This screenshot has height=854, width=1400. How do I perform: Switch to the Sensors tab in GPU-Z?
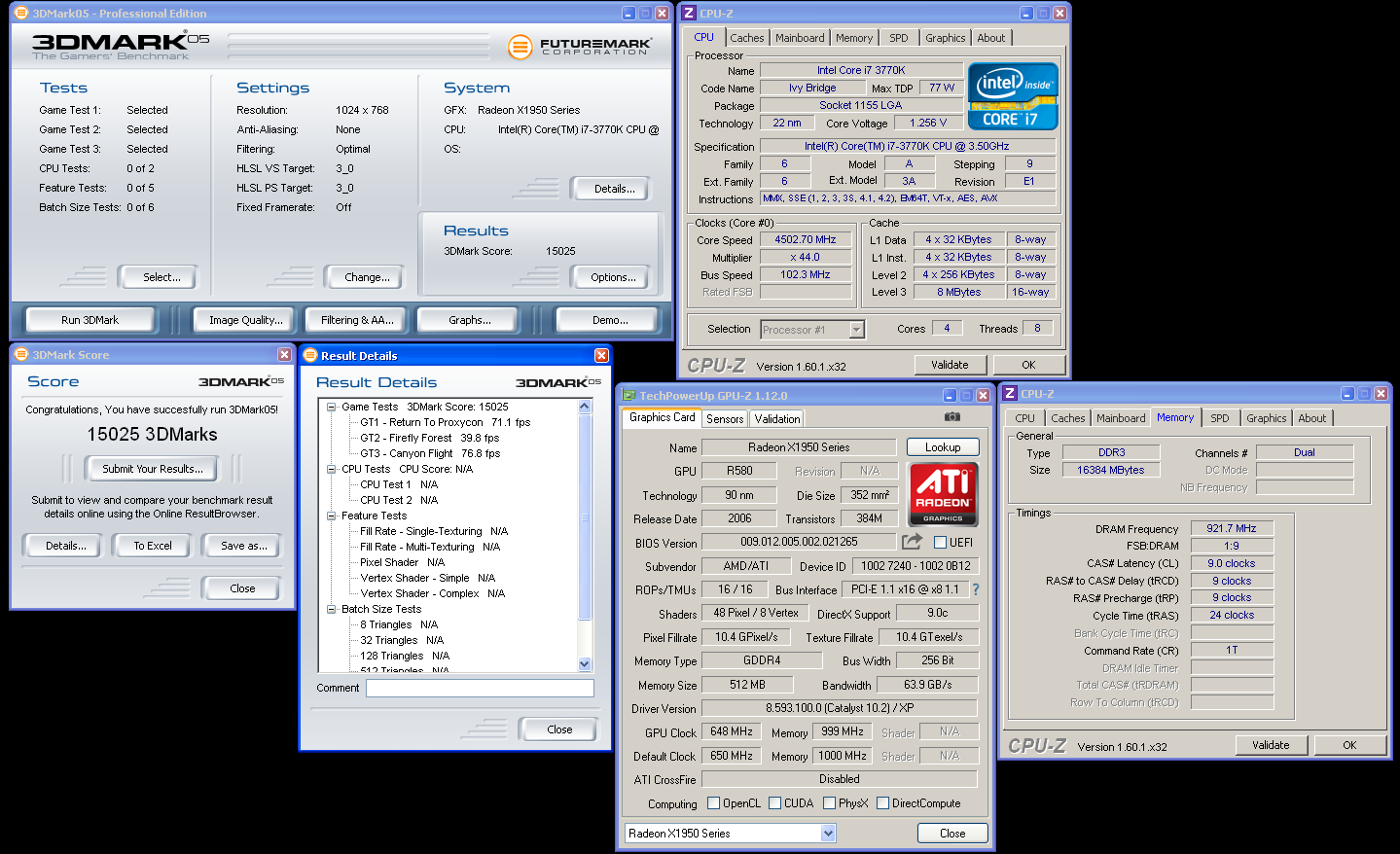725,419
